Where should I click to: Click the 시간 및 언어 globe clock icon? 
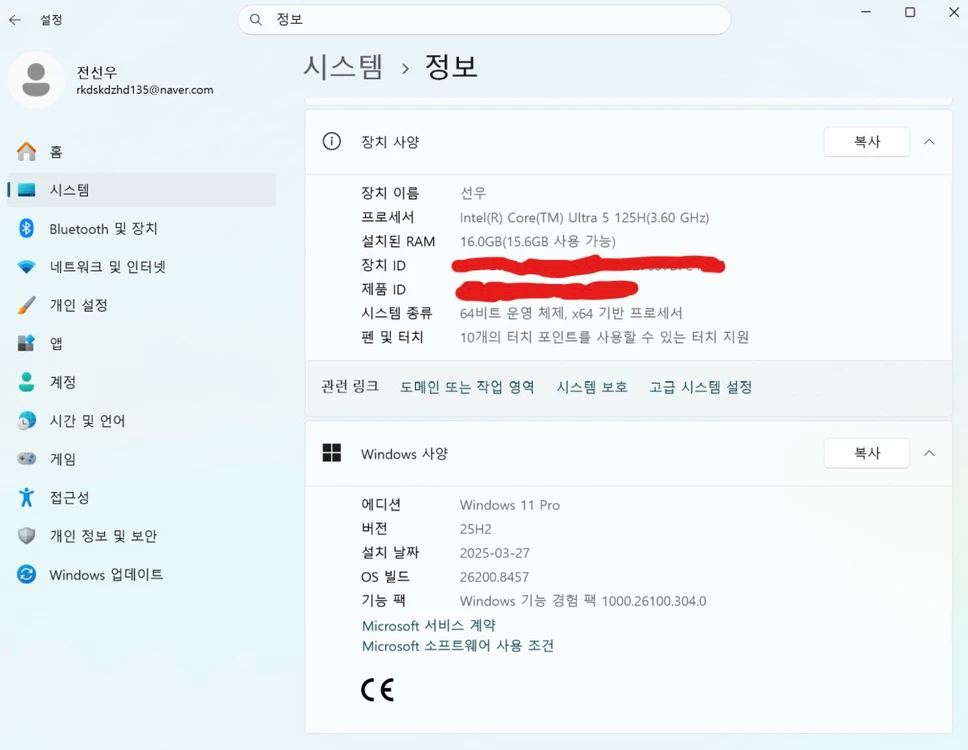pos(26,420)
